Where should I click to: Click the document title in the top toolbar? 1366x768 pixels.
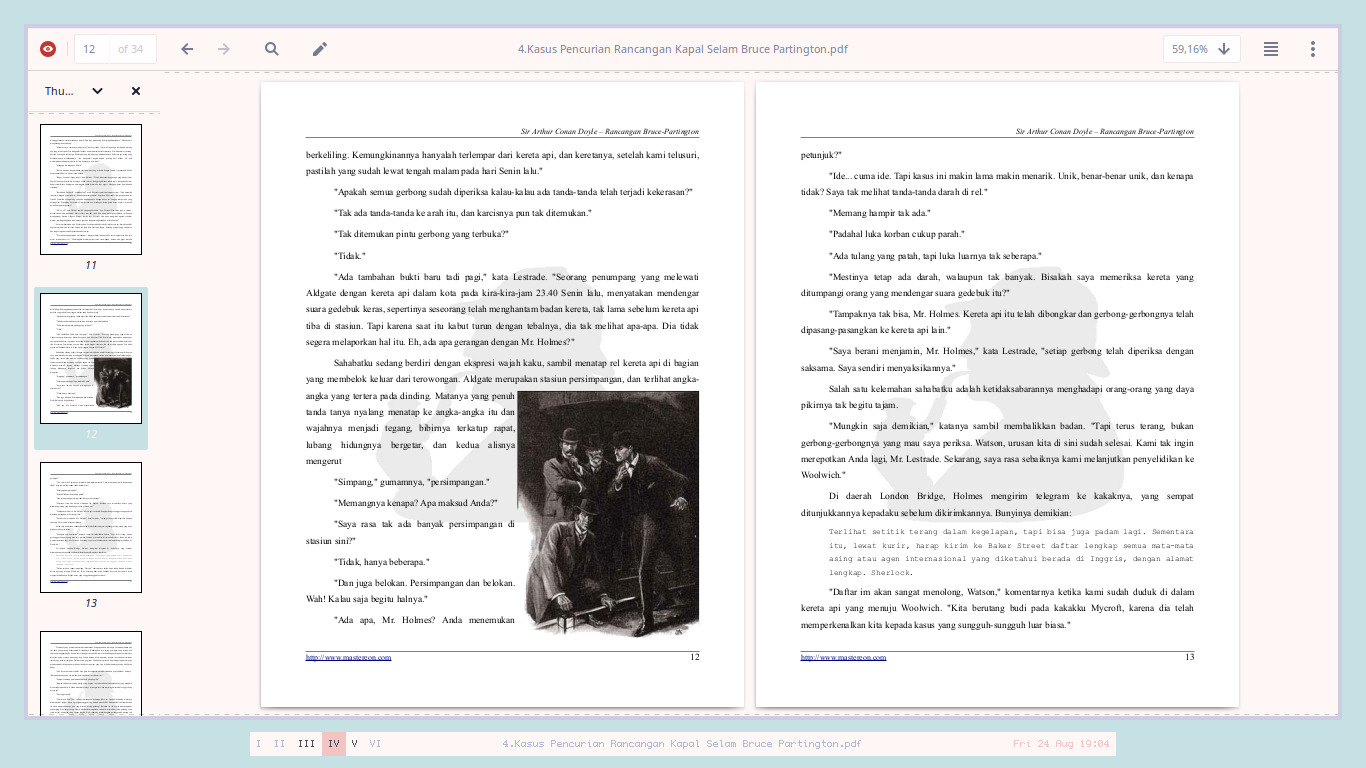click(683, 49)
